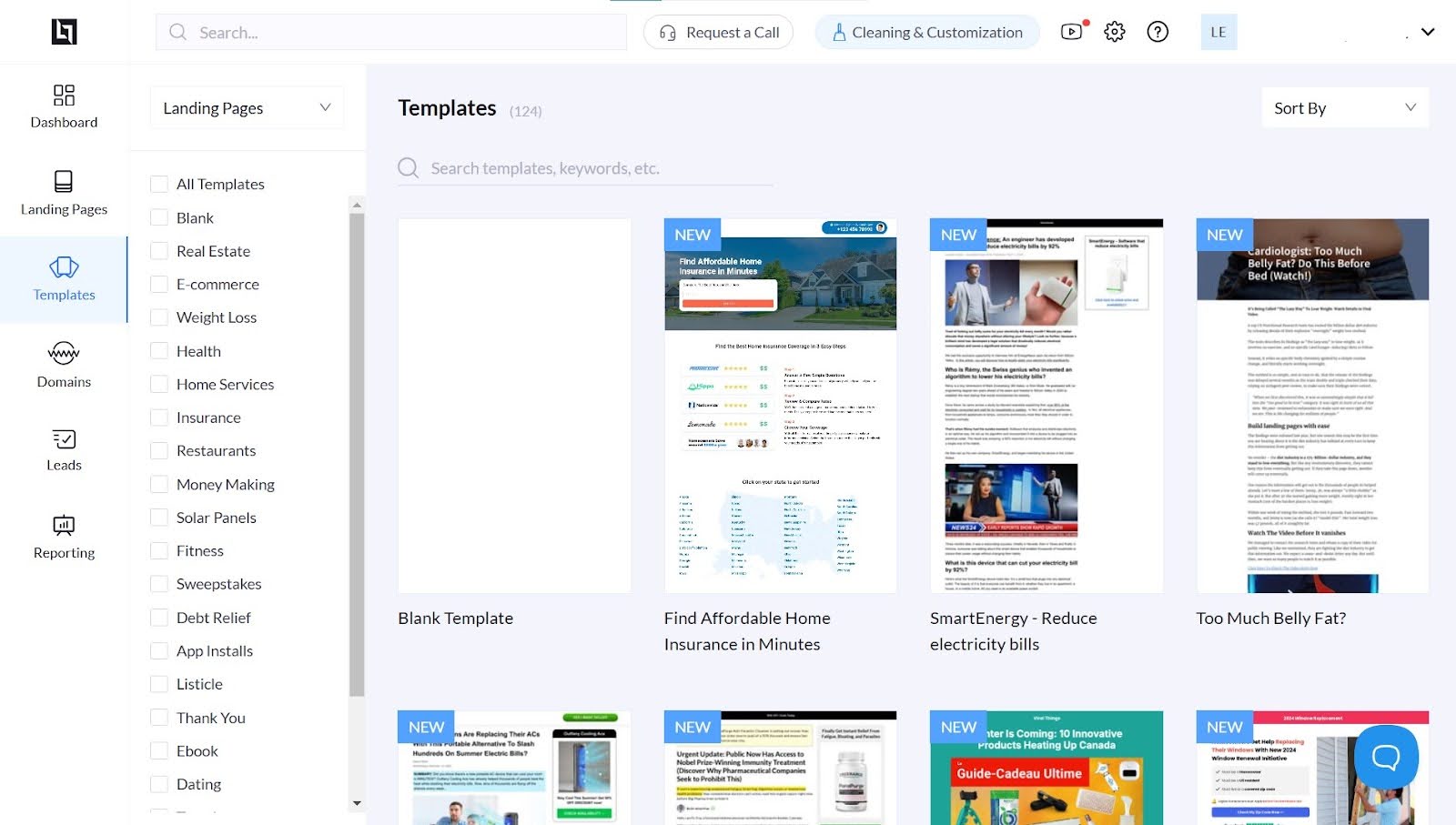
Task: Toggle the Weight Loss checkbox
Action: coord(159,317)
